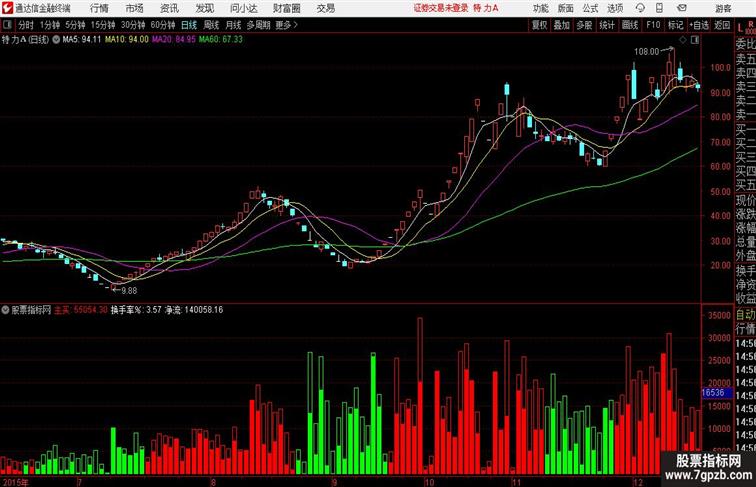Viewport: 756px width, 487px height.
Task: Switch to 月线 period tab
Action: tap(233, 25)
